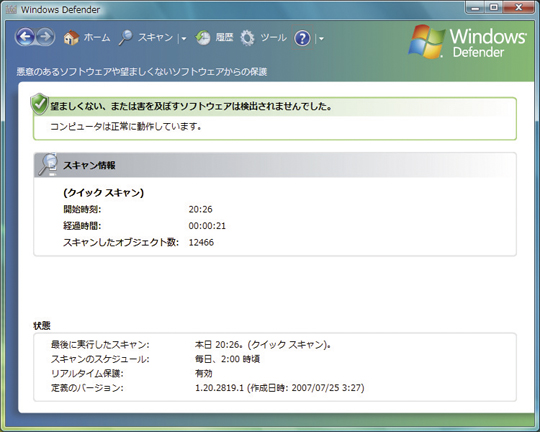The width and height of the screenshot is (540, 432).
Task: Go back with the blue back arrow
Action: pos(25,37)
